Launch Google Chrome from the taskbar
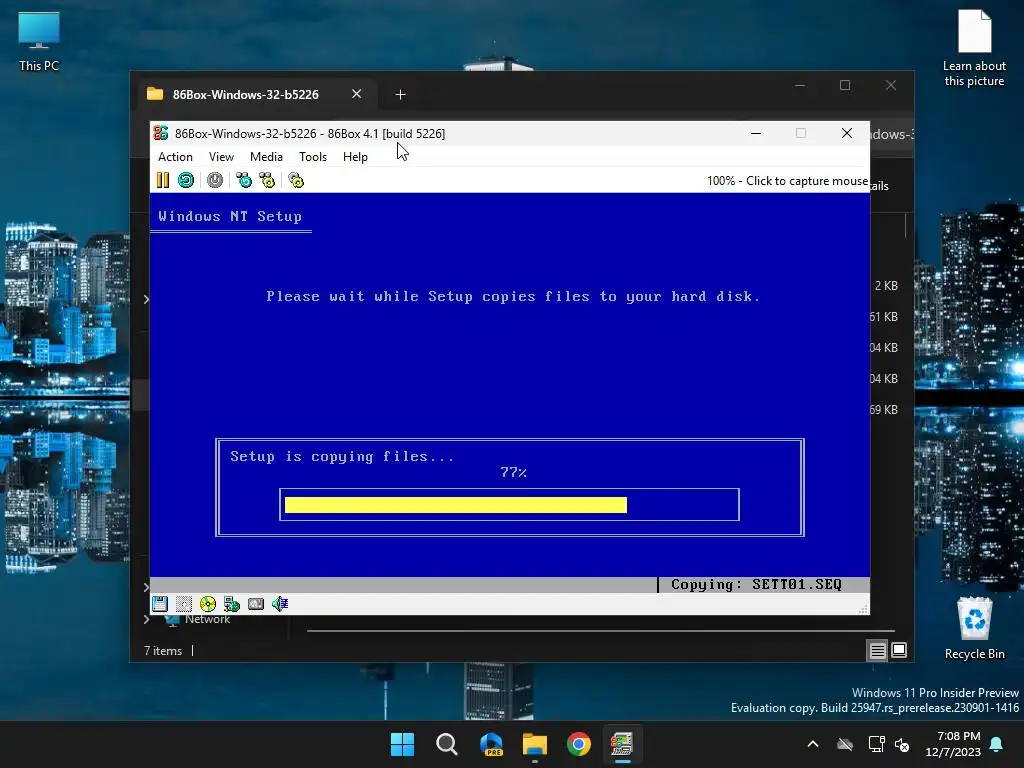Viewport: 1024px width, 768px height. tap(579, 744)
